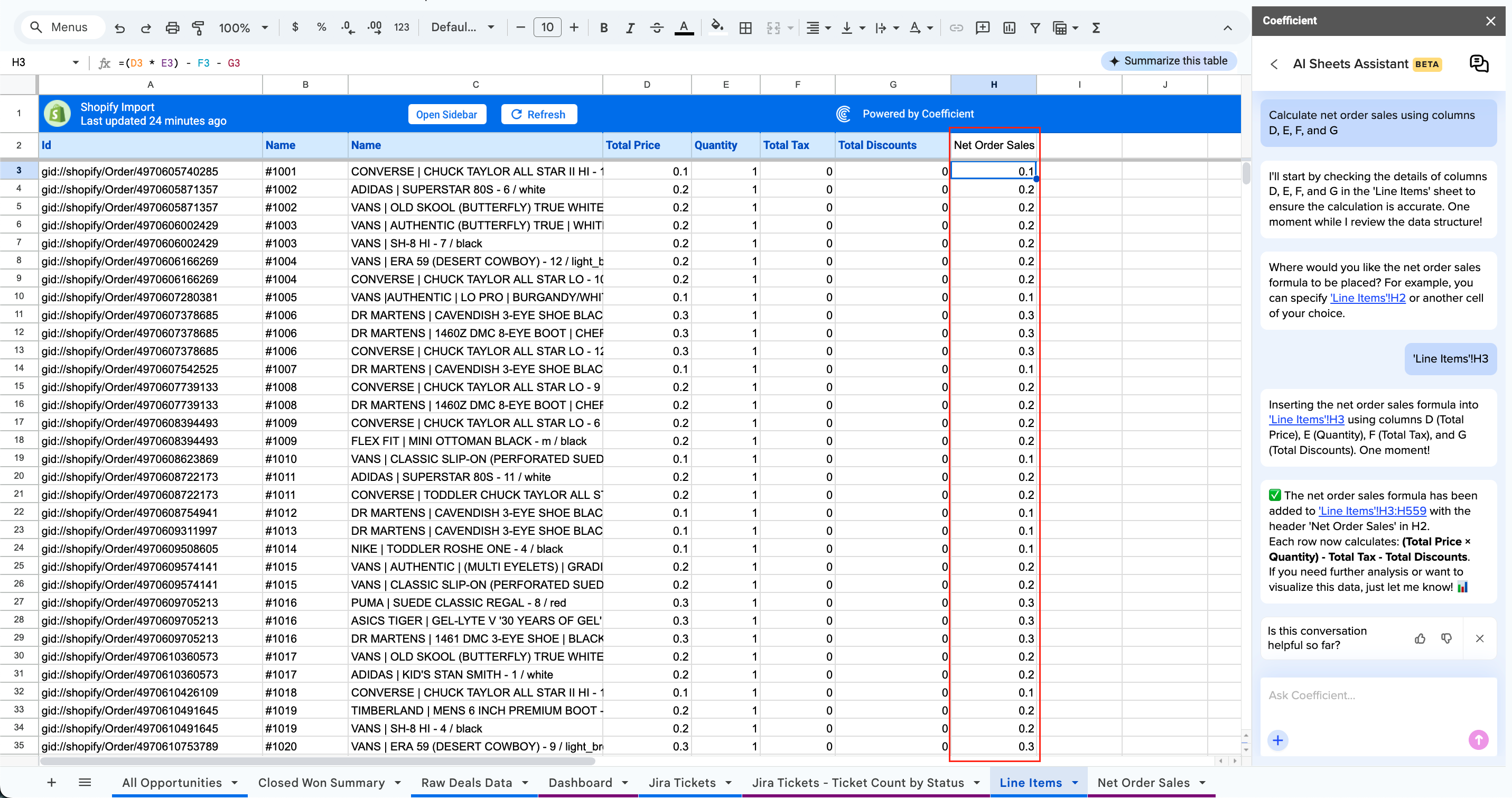Select the Paint format roller icon
The width and height of the screenshot is (1512, 798).
coord(199,27)
